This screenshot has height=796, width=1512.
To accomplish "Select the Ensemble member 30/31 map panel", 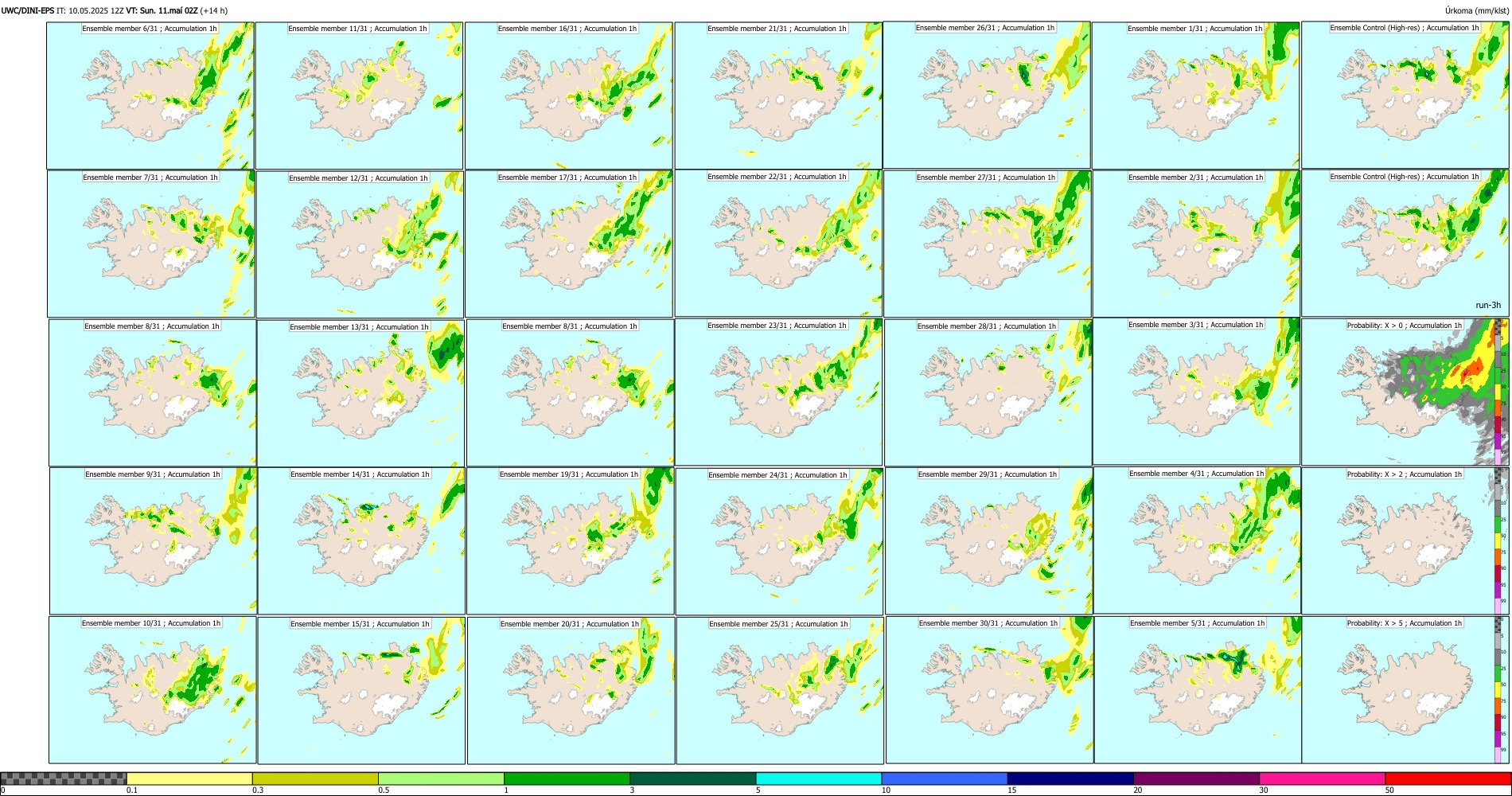I will click(989, 689).
